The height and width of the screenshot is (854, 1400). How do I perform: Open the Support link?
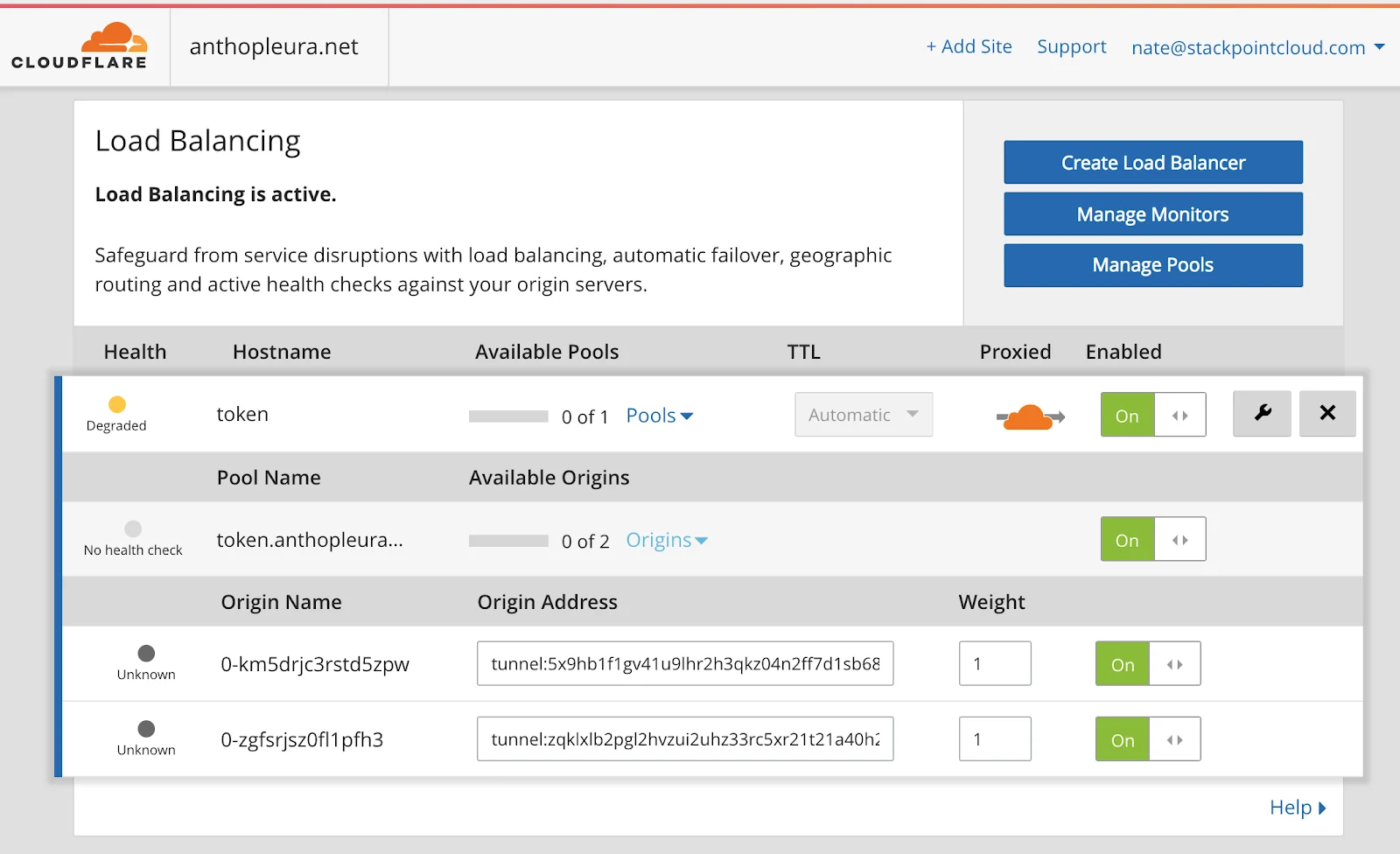click(1072, 46)
